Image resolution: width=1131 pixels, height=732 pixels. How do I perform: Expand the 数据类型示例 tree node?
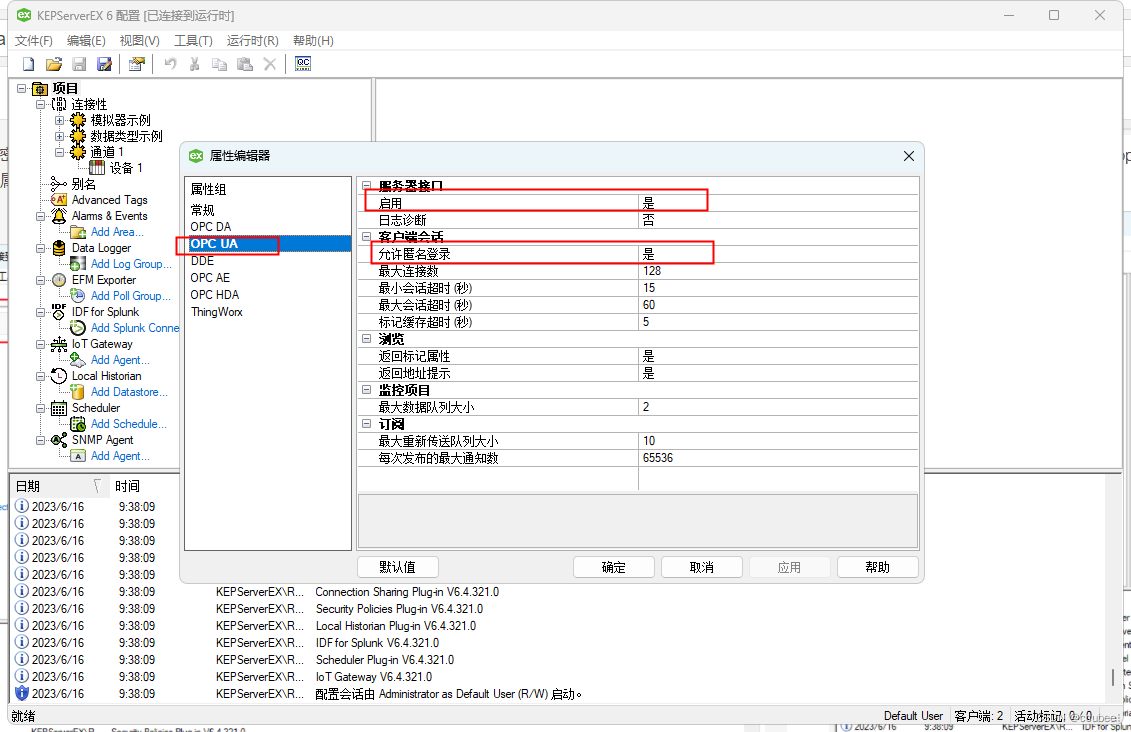pyautogui.click(x=59, y=136)
